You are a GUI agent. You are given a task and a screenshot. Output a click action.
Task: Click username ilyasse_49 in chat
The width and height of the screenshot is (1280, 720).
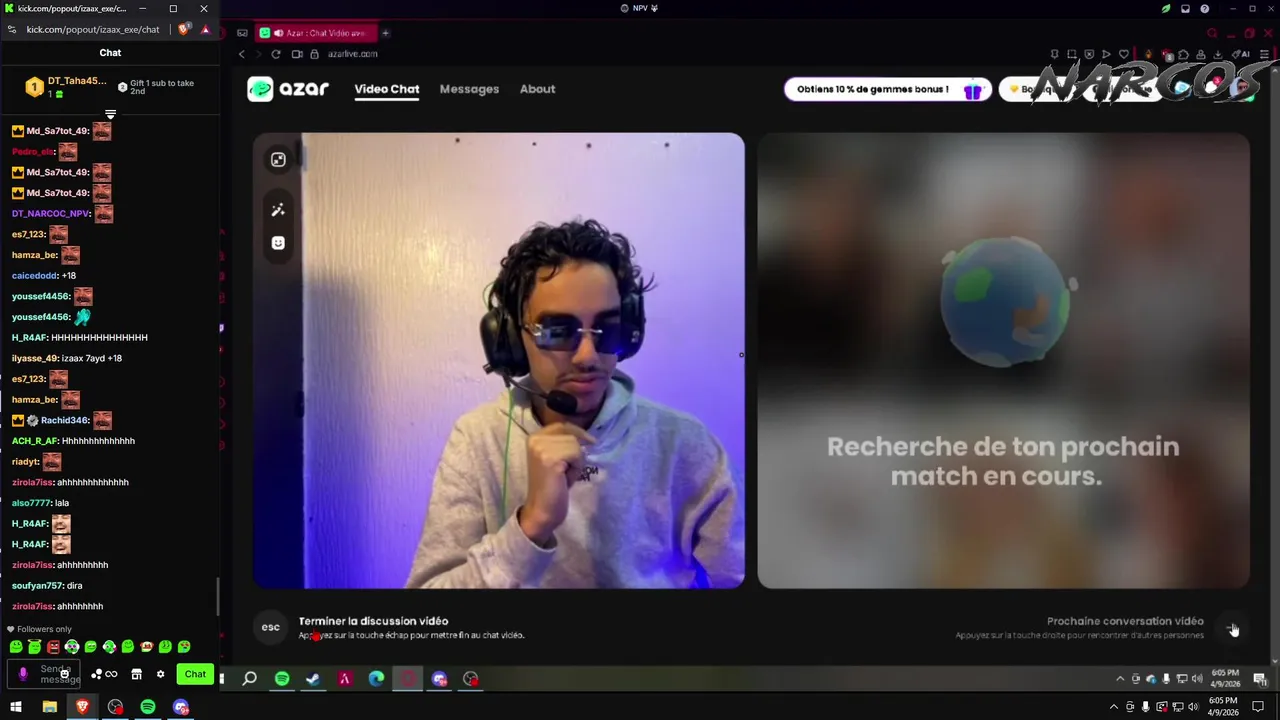point(35,358)
